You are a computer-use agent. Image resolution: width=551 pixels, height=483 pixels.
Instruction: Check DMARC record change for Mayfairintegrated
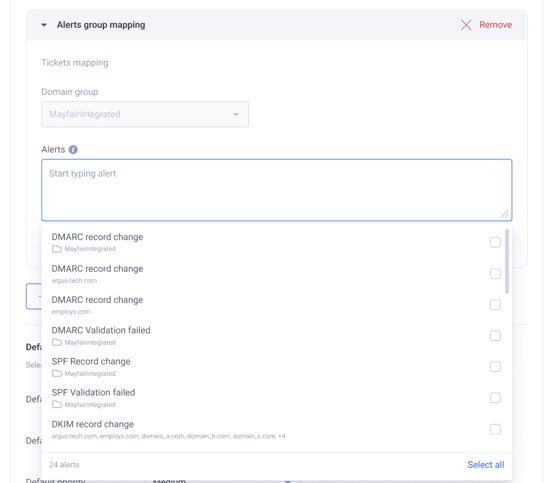coord(495,242)
